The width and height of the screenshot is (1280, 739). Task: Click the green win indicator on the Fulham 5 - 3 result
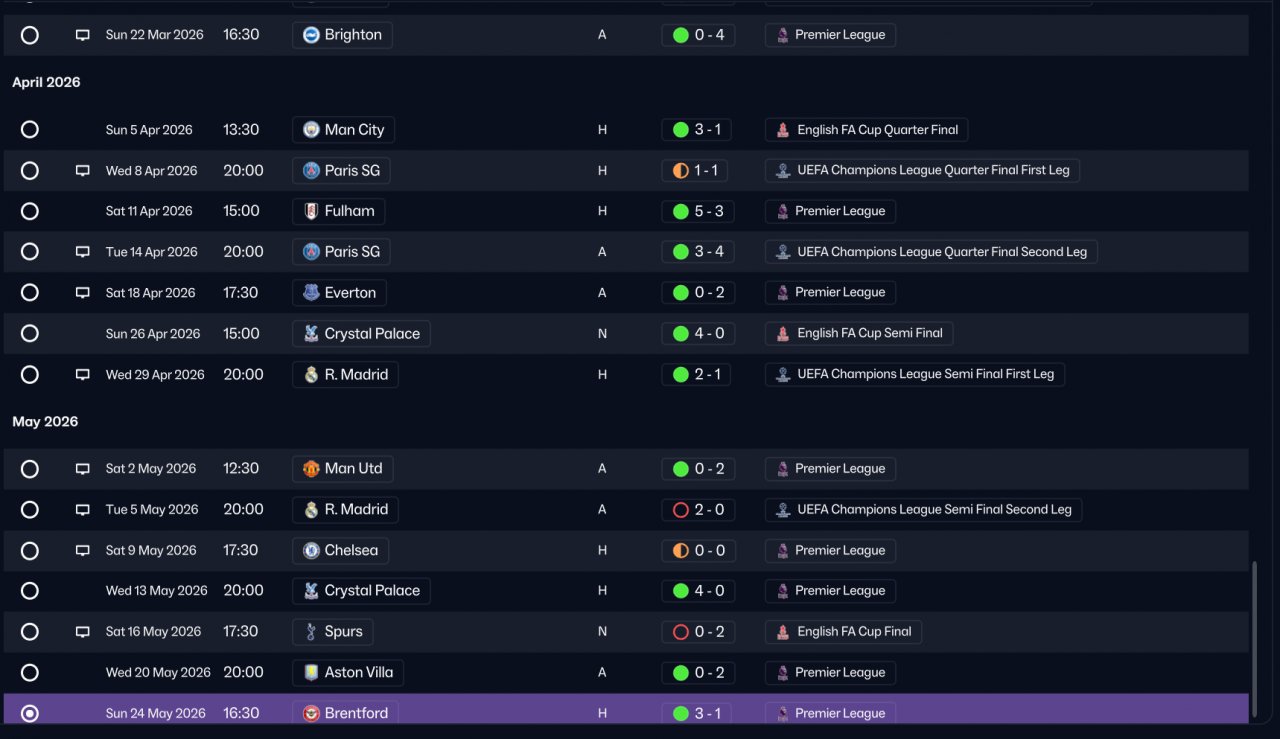681,211
